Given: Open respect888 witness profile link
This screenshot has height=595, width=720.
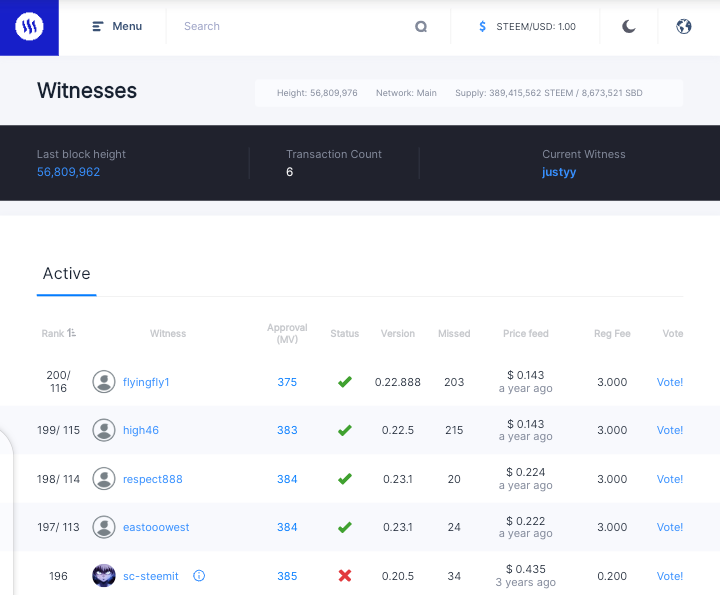Looking at the screenshot, I should pyautogui.click(x=152, y=479).
